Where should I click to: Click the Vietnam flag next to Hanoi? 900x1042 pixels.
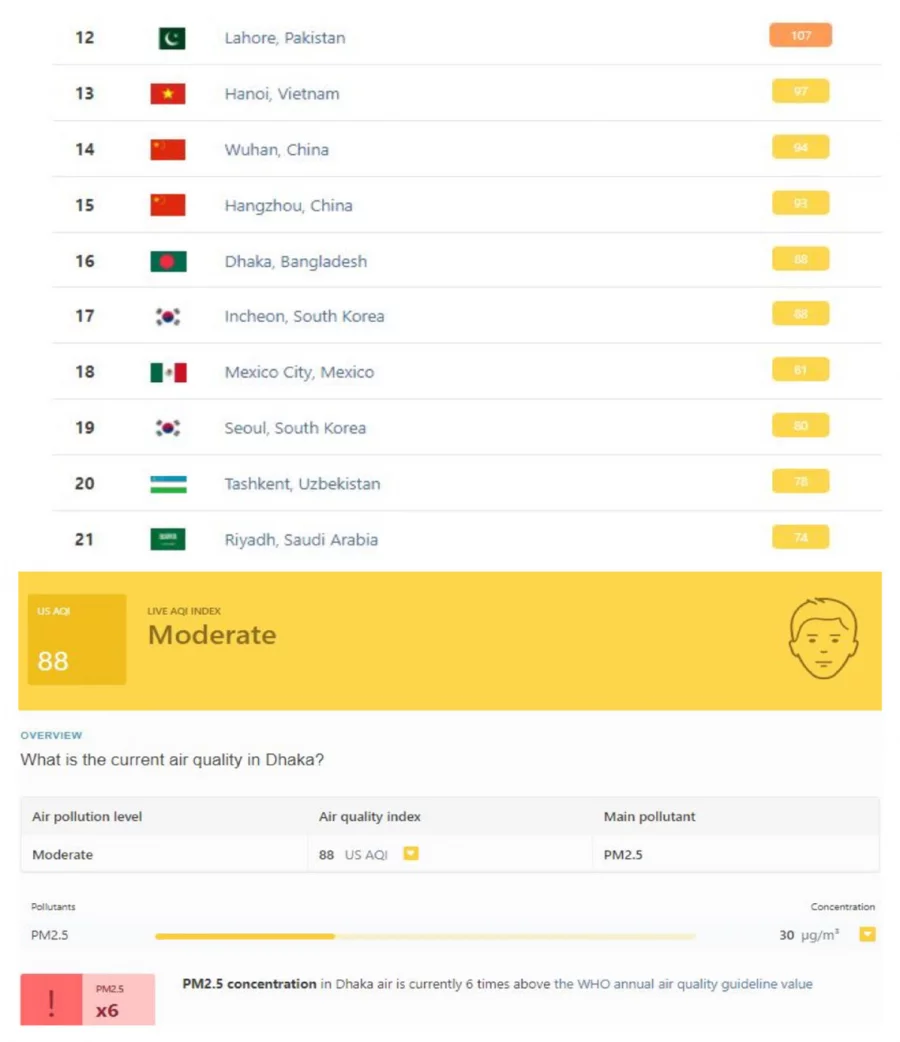tap(168, 94)
